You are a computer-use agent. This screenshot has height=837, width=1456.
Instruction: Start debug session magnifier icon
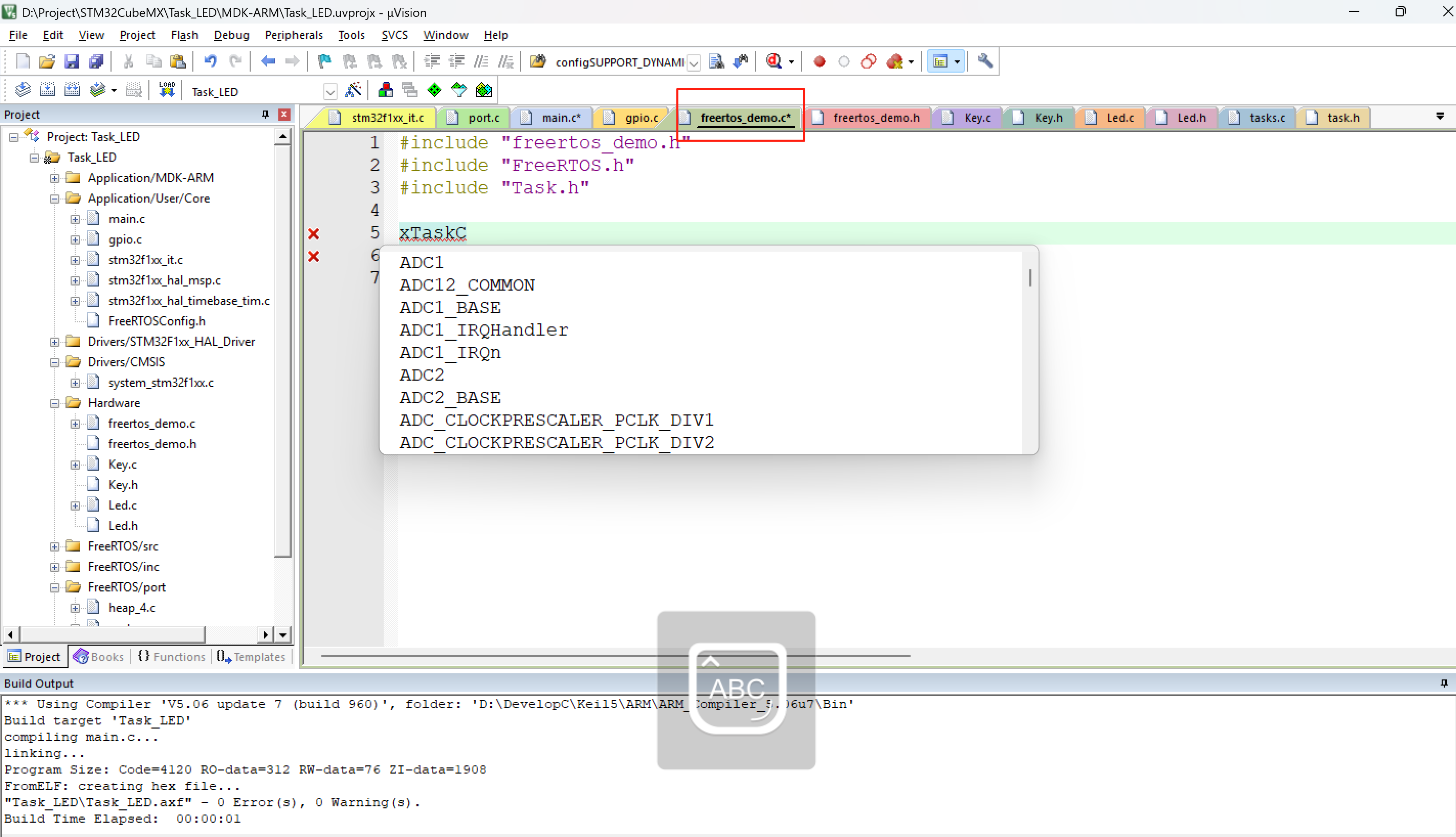point(774,61)
